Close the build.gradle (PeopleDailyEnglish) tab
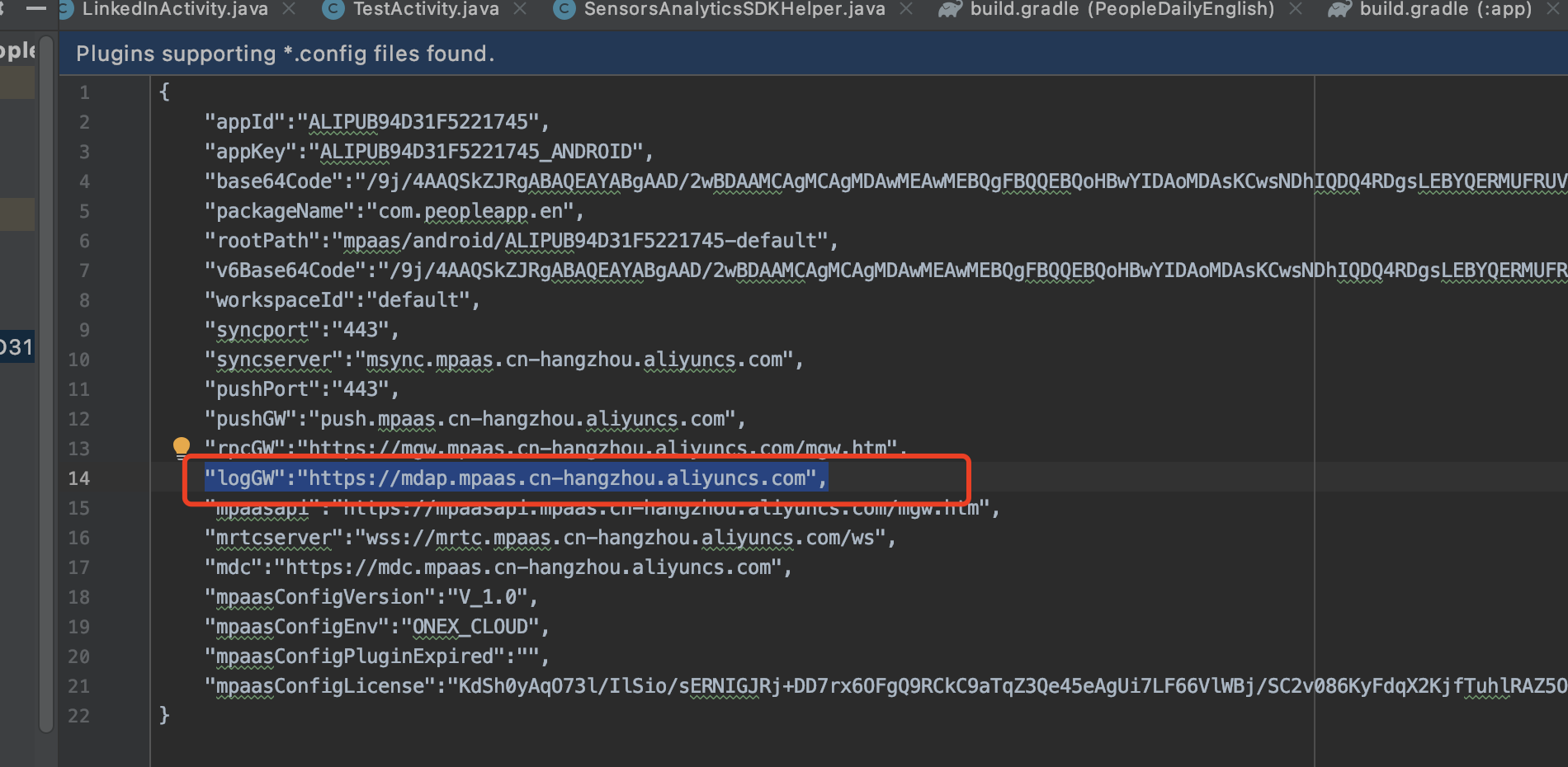 click(1296, 9)
